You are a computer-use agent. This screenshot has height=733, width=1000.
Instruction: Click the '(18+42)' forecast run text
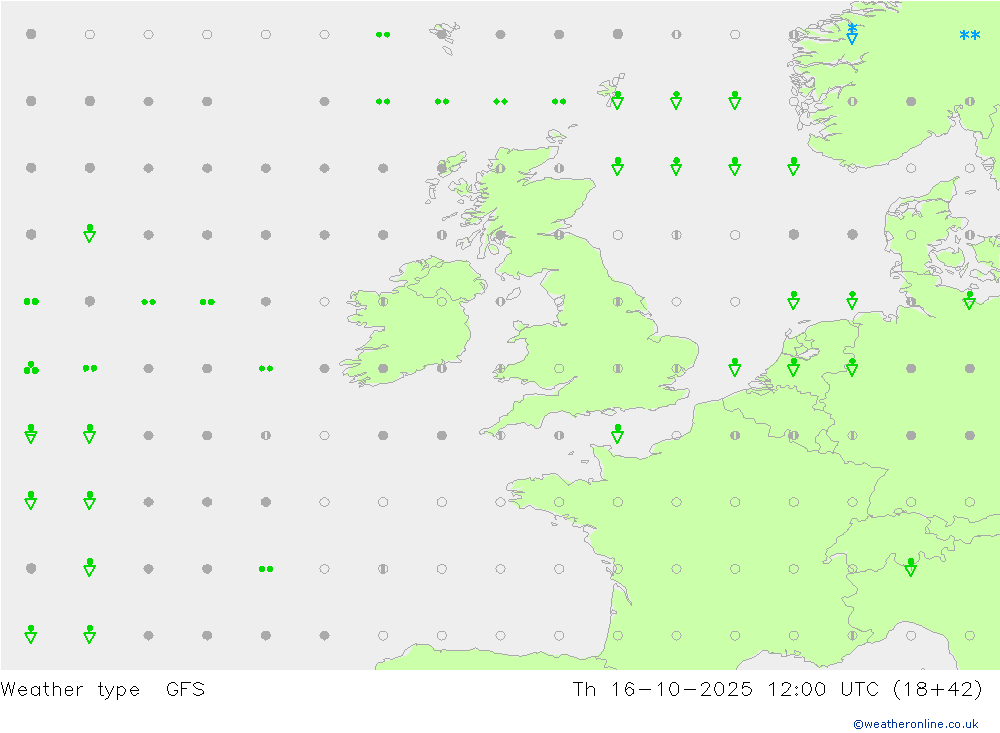click(938, 689)
